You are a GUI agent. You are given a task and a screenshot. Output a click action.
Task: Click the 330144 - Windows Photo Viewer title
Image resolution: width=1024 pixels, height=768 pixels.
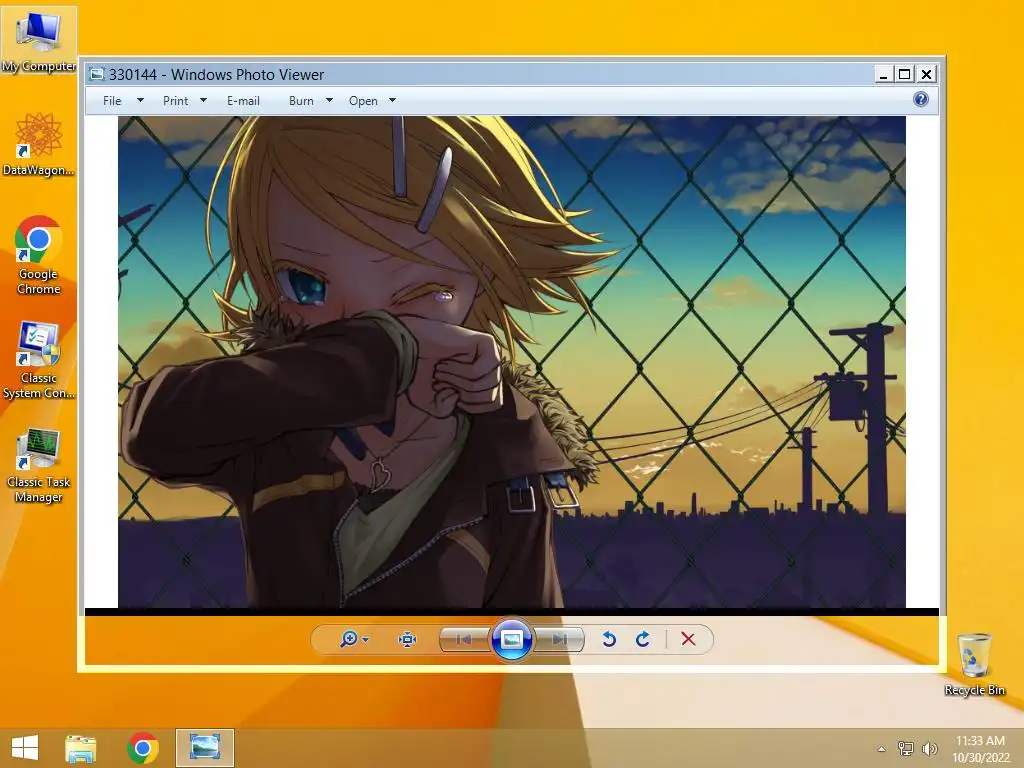[x=216, y=74]
